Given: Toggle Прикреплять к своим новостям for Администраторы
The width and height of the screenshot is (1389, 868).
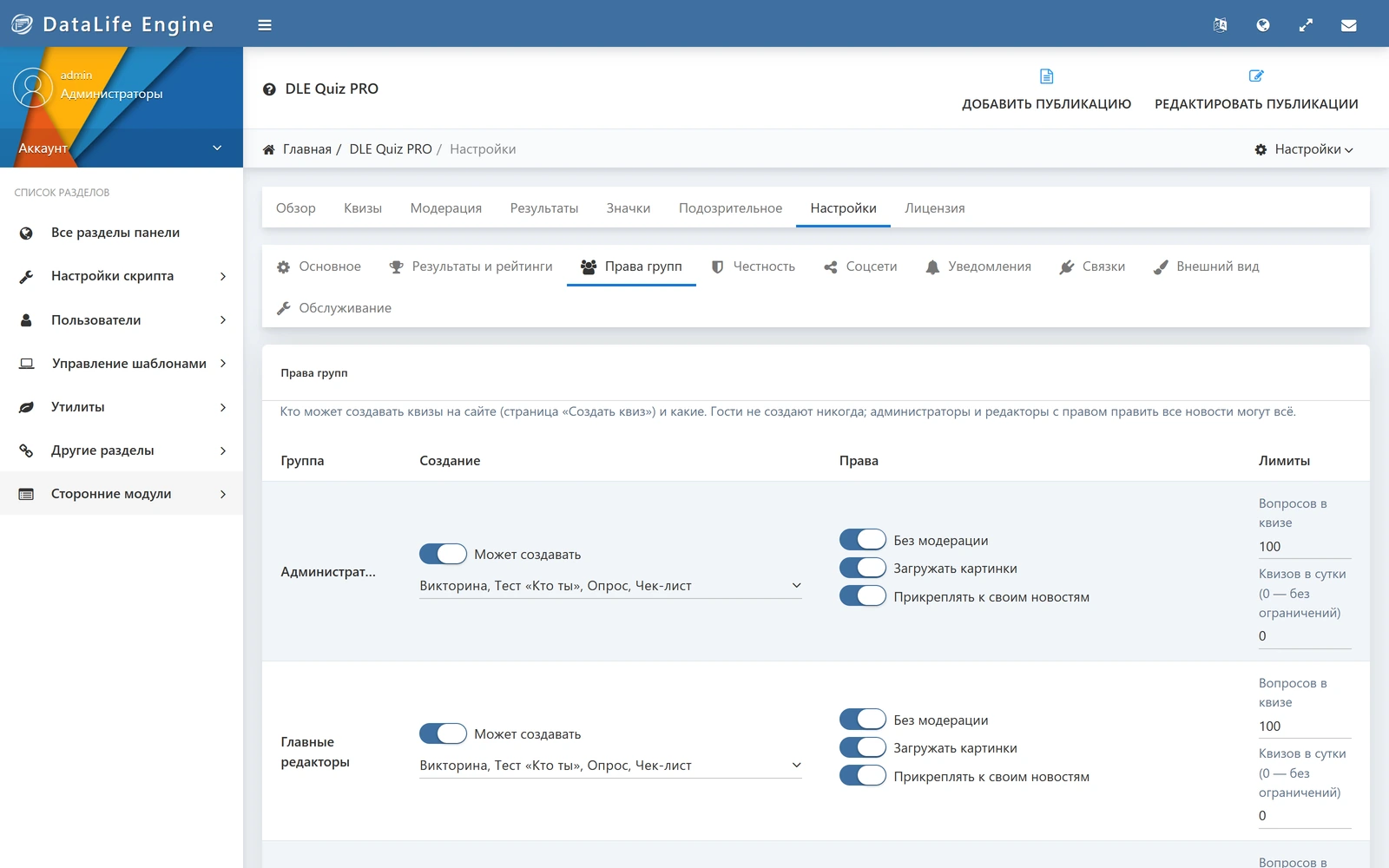Looking at the screenshot, I should pos(863,596).
